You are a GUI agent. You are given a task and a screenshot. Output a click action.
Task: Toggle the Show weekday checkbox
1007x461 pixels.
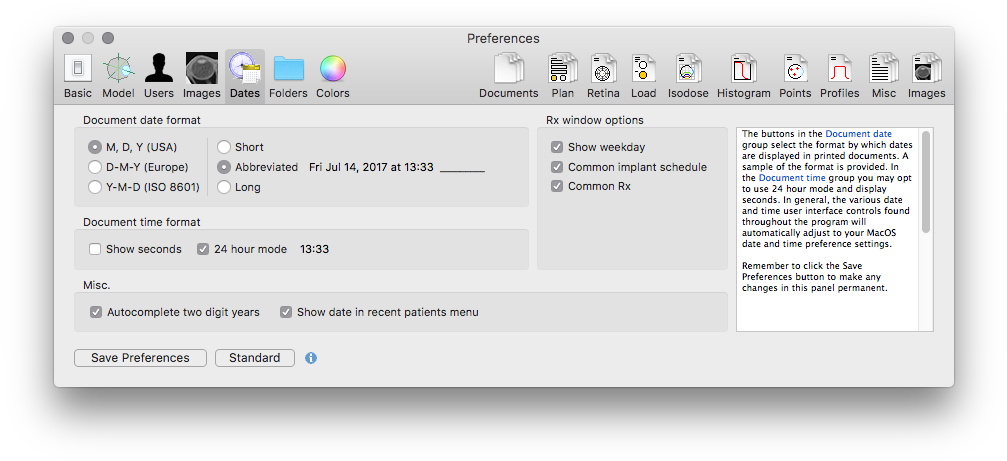pyautogui.click(x=598, y=147)
